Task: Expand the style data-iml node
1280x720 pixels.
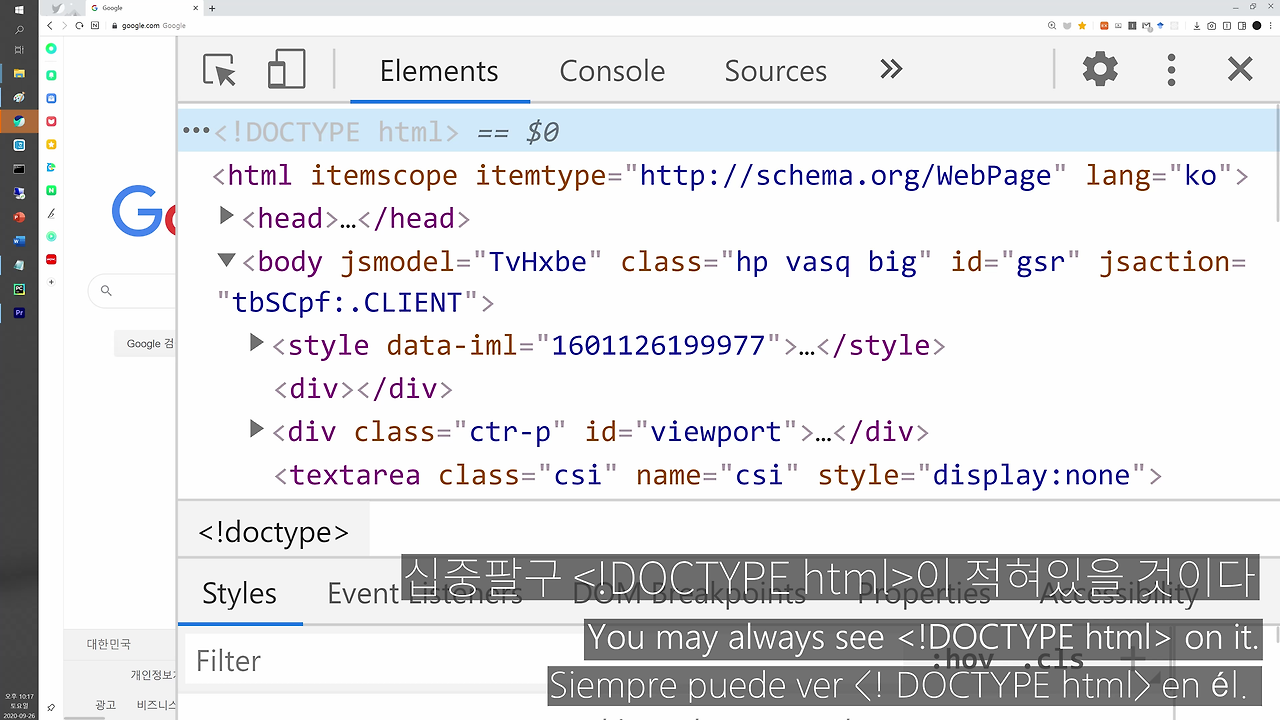Action: 256,343
